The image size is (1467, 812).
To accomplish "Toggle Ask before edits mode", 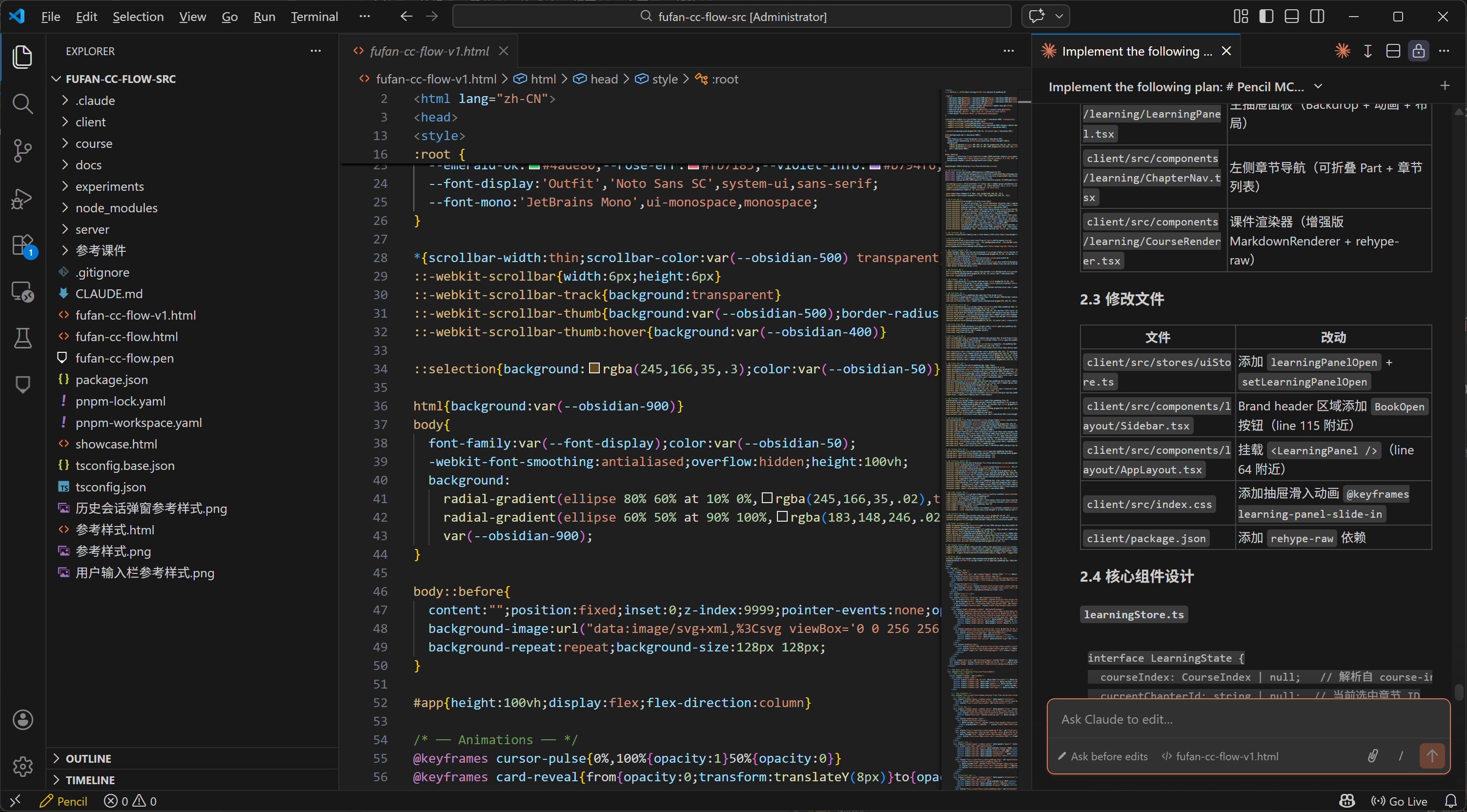I will pos(1102,757).
